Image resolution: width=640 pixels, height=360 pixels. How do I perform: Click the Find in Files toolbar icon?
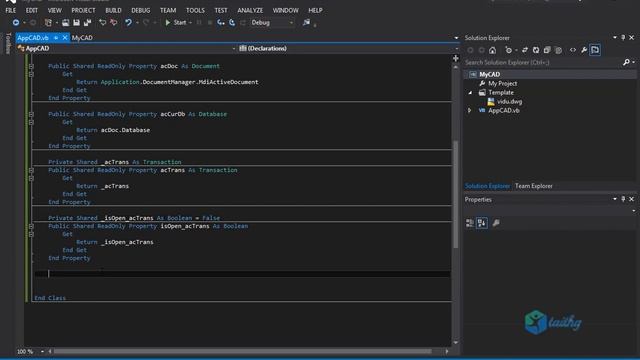(306, 23)
